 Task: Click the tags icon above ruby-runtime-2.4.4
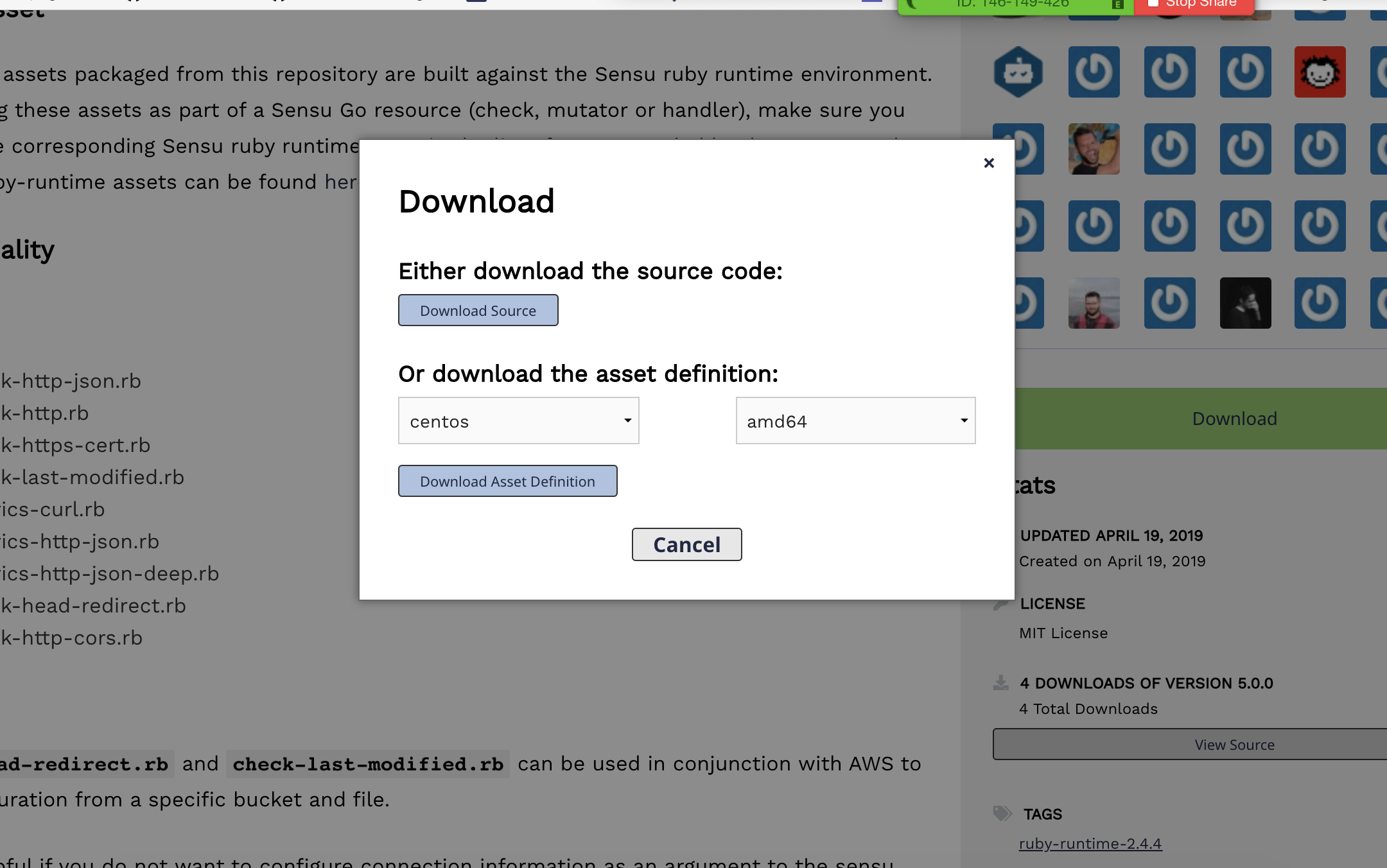pyautogui.click(x=1002, y=813)
